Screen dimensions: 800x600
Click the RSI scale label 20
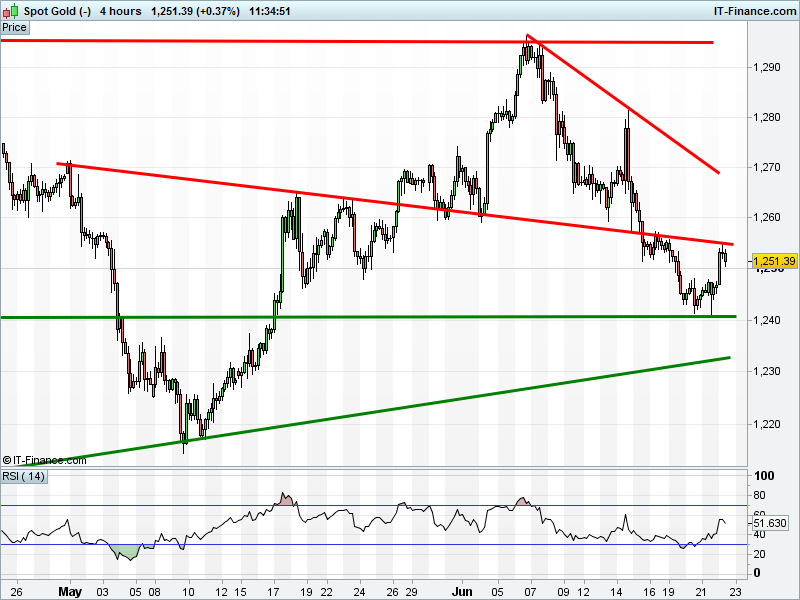(x=759, y=554)
